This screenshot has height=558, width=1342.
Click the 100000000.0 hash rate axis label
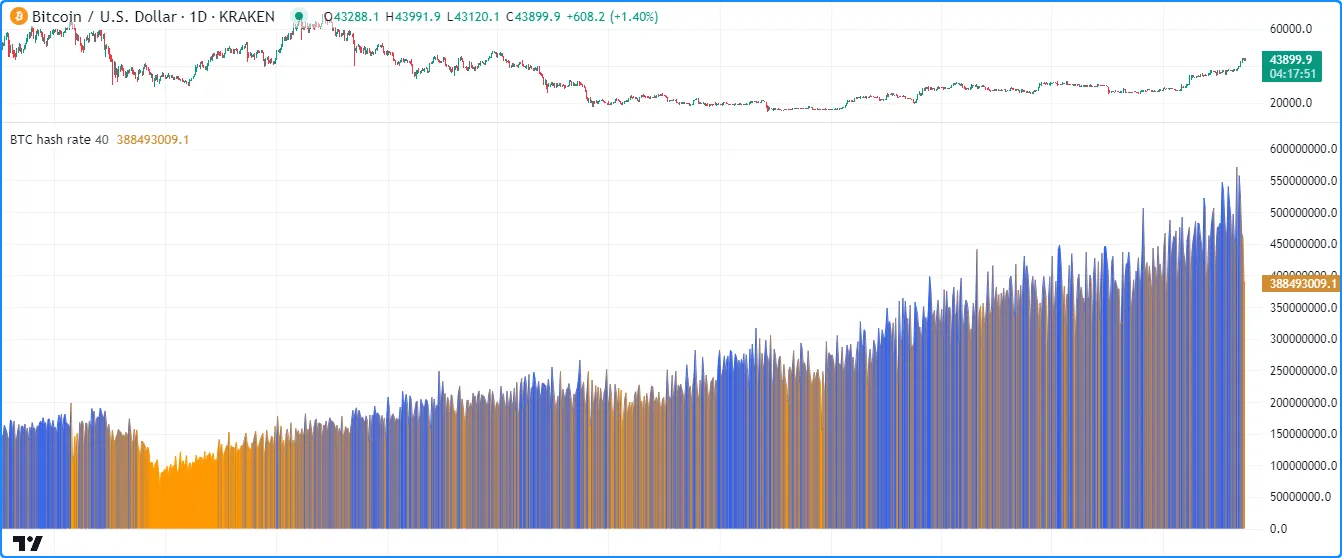pos(1301,465)
